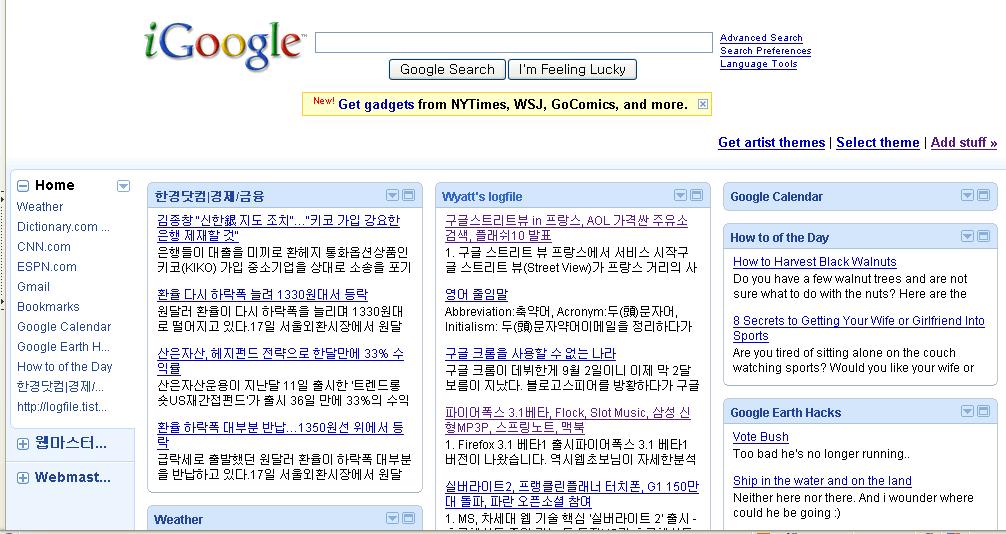
Task: Open Wyatt's logfile gadget dropdown menu
Action: pos(680,195)
